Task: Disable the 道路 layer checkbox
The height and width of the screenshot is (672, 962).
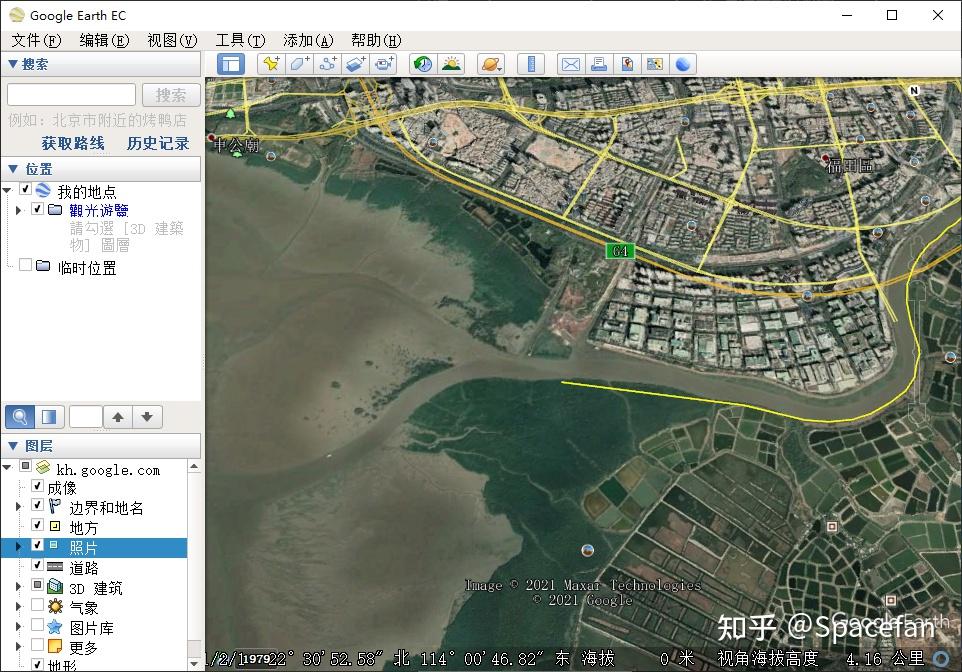Action: 37,565
